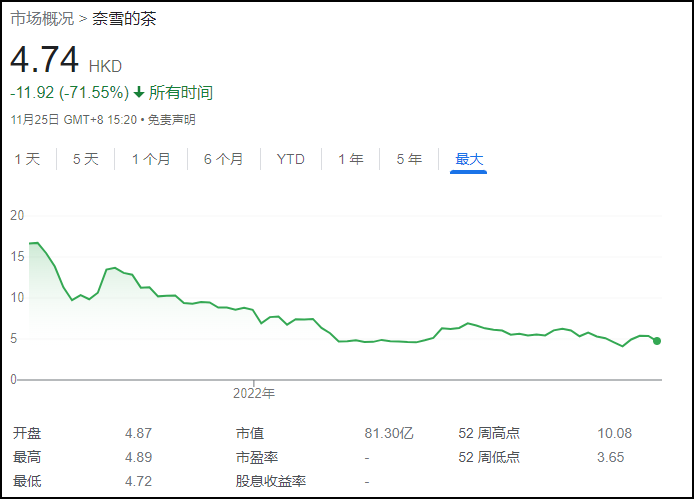The width and height of the screenshot is (694, 499).
Task: Click the 15 y-axis label
Action: 17,256
